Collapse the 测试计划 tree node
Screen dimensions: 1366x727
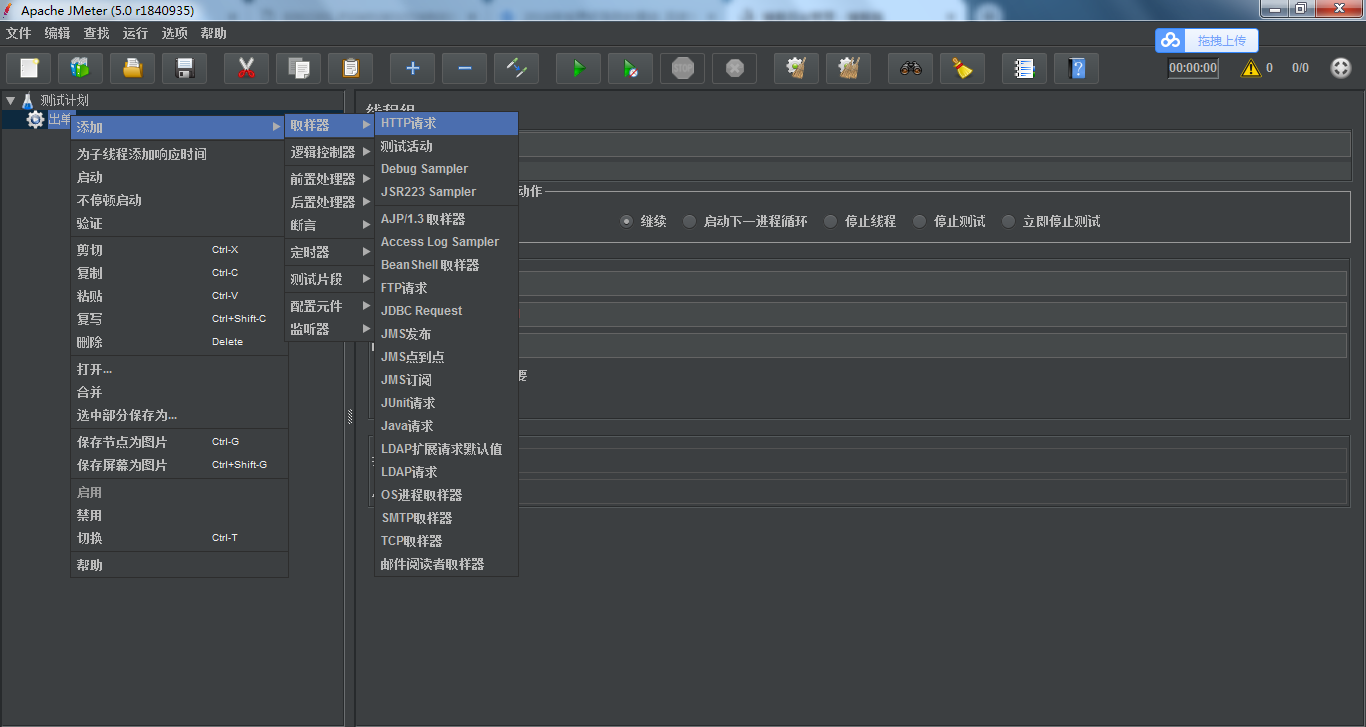click(10, 100)
